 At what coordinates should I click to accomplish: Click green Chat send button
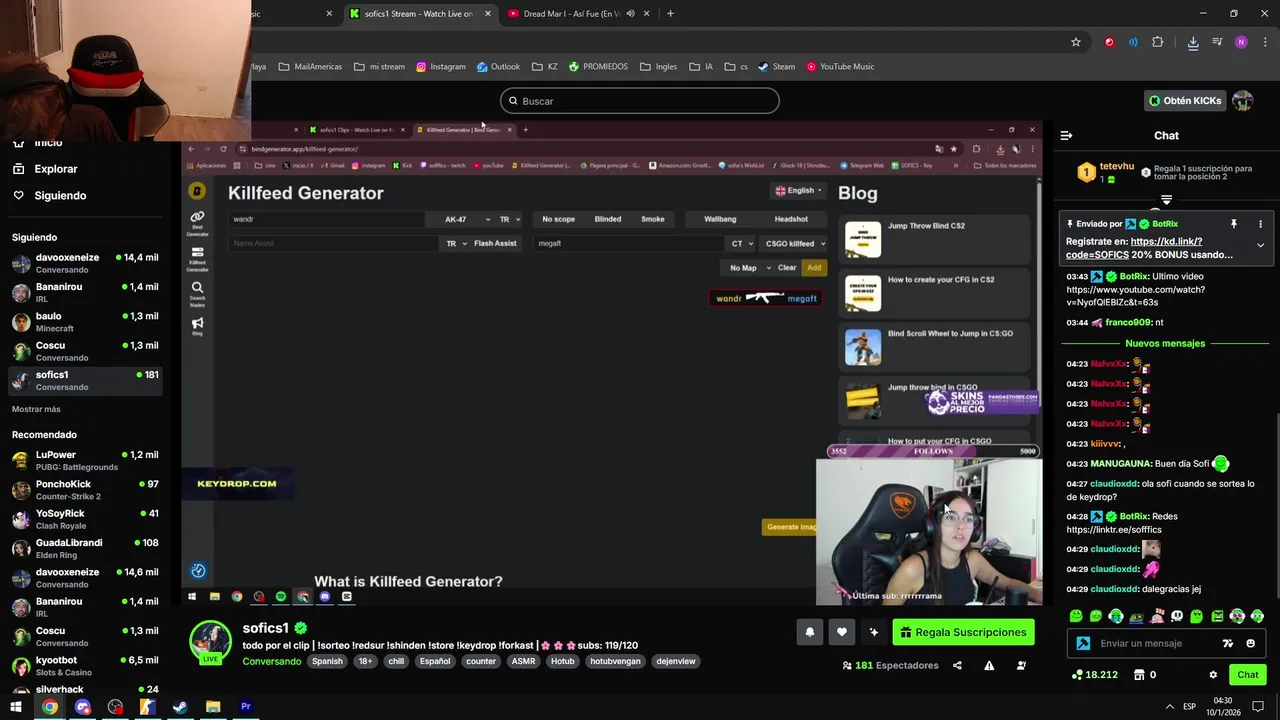point(1248,675)
